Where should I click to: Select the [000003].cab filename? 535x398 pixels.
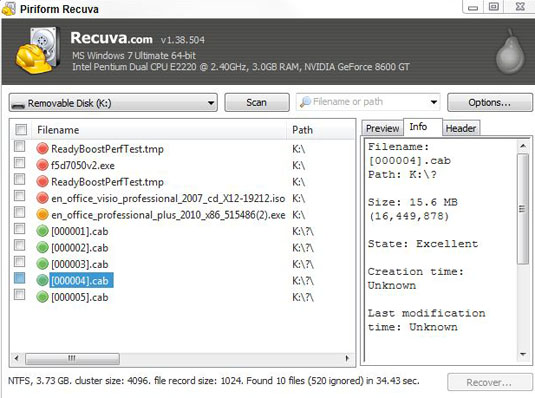coord(79,264)
